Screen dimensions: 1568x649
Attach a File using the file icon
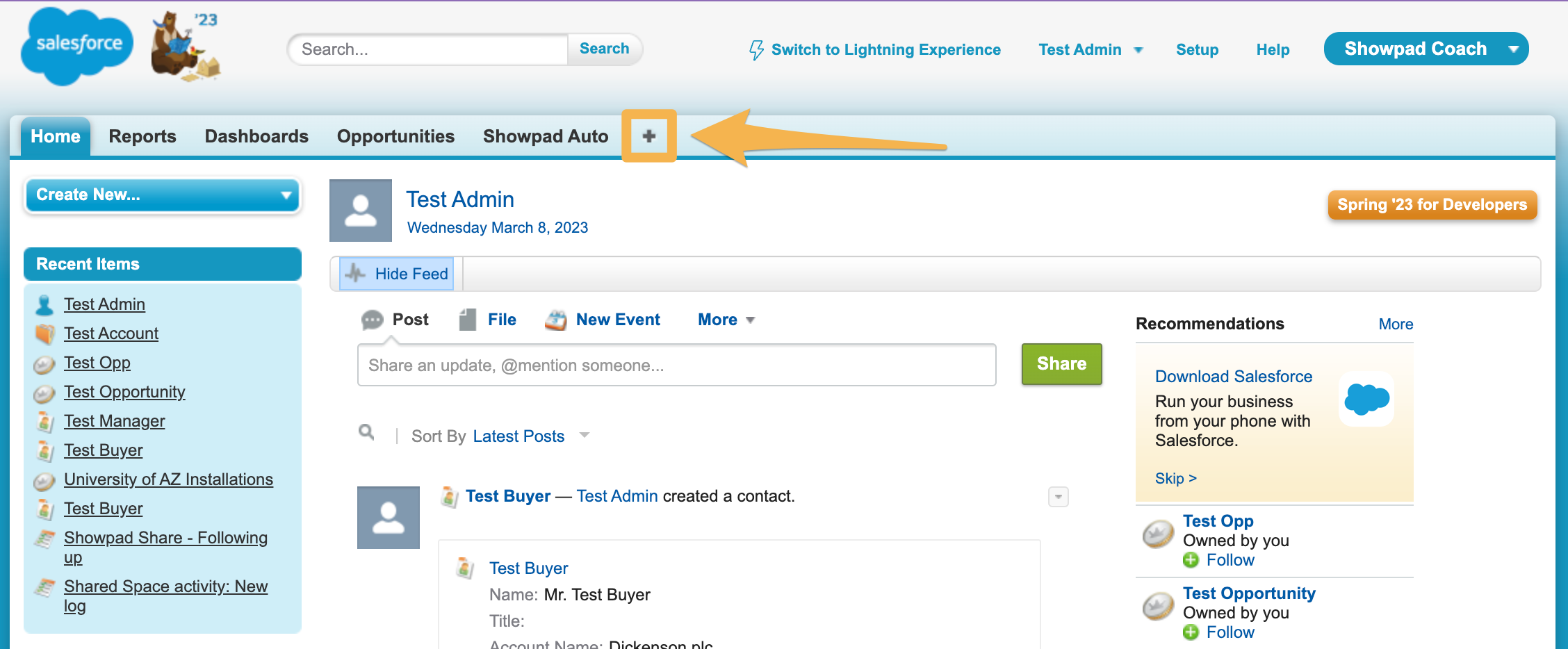[467, 318]
